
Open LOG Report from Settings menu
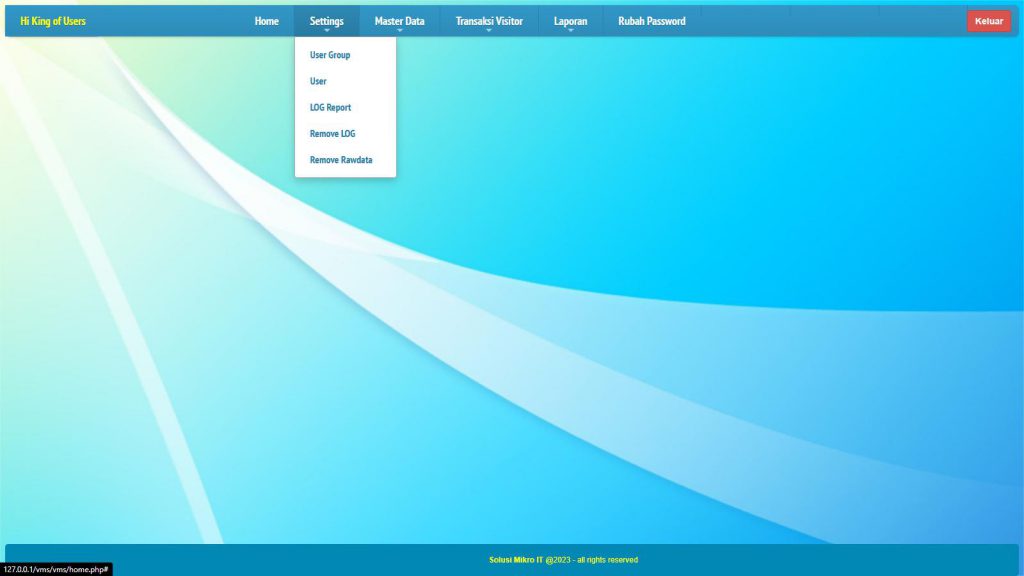point(330,107)
